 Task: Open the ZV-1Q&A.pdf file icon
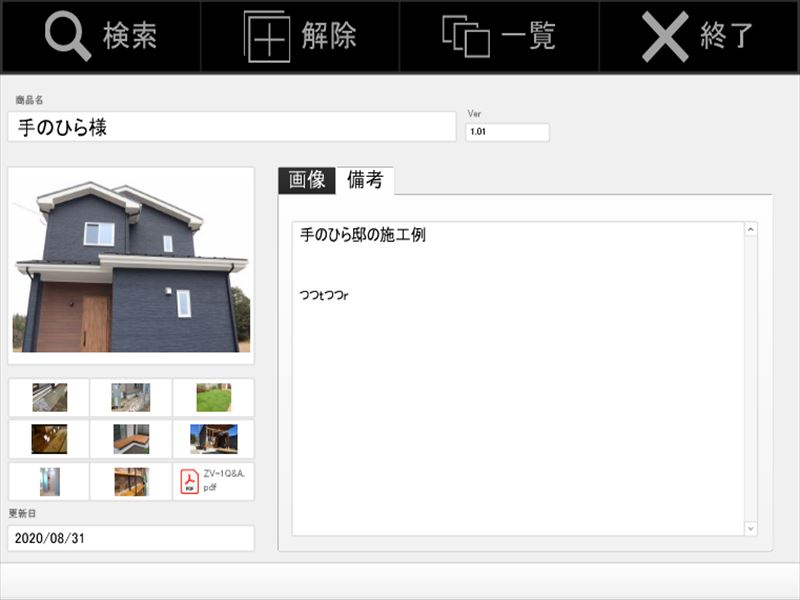coord(213,481)
